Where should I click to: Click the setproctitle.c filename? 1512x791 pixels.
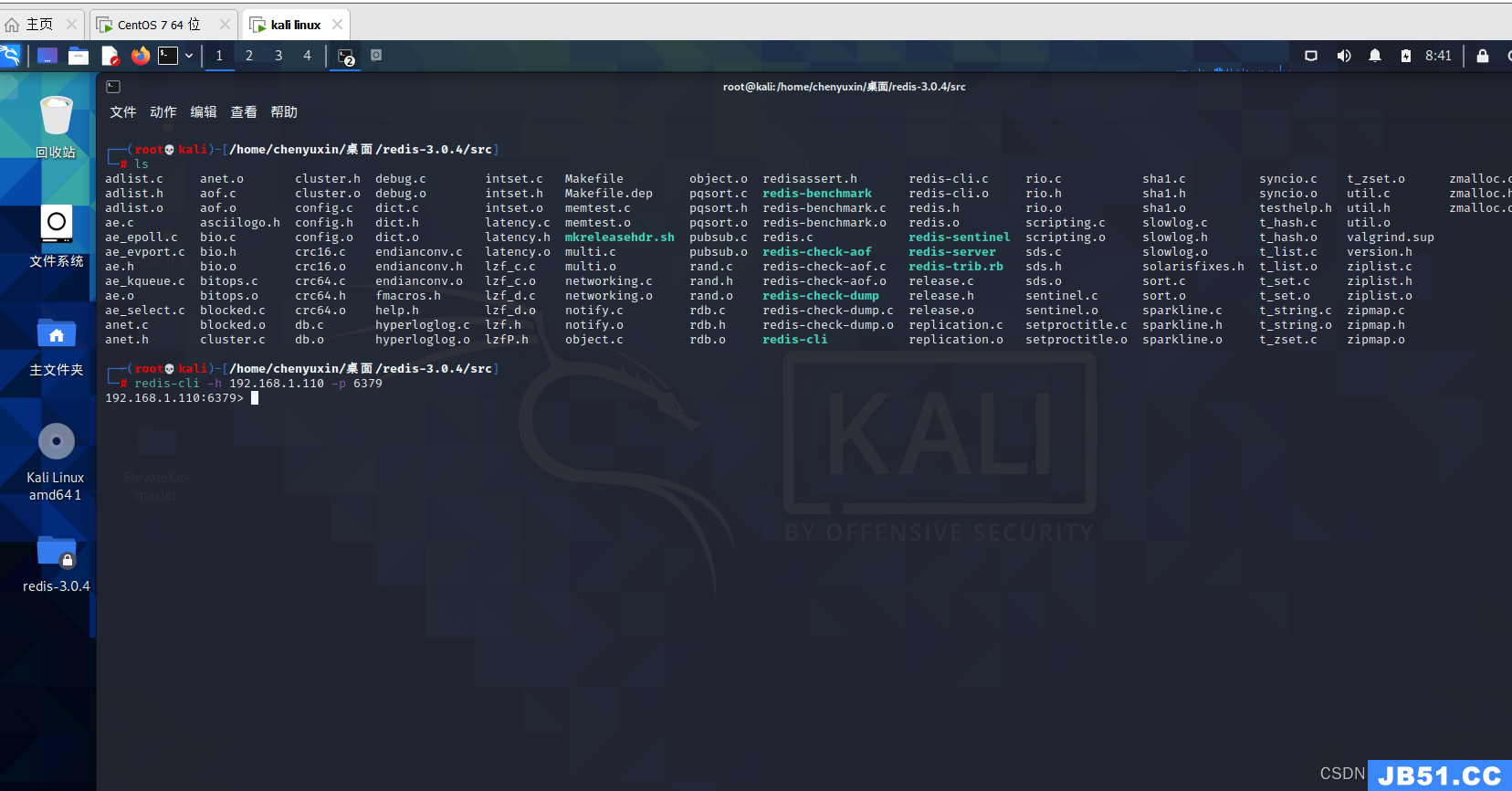point(1076,325)
